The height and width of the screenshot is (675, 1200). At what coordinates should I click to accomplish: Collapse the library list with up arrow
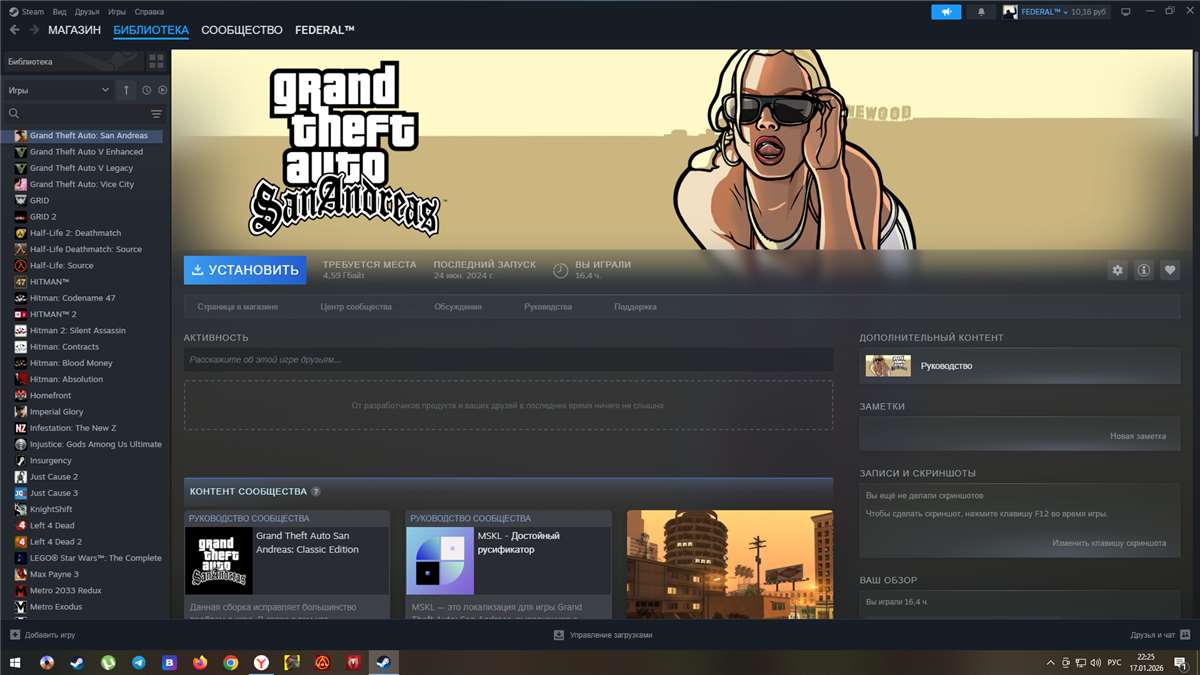tap(126, 90)
